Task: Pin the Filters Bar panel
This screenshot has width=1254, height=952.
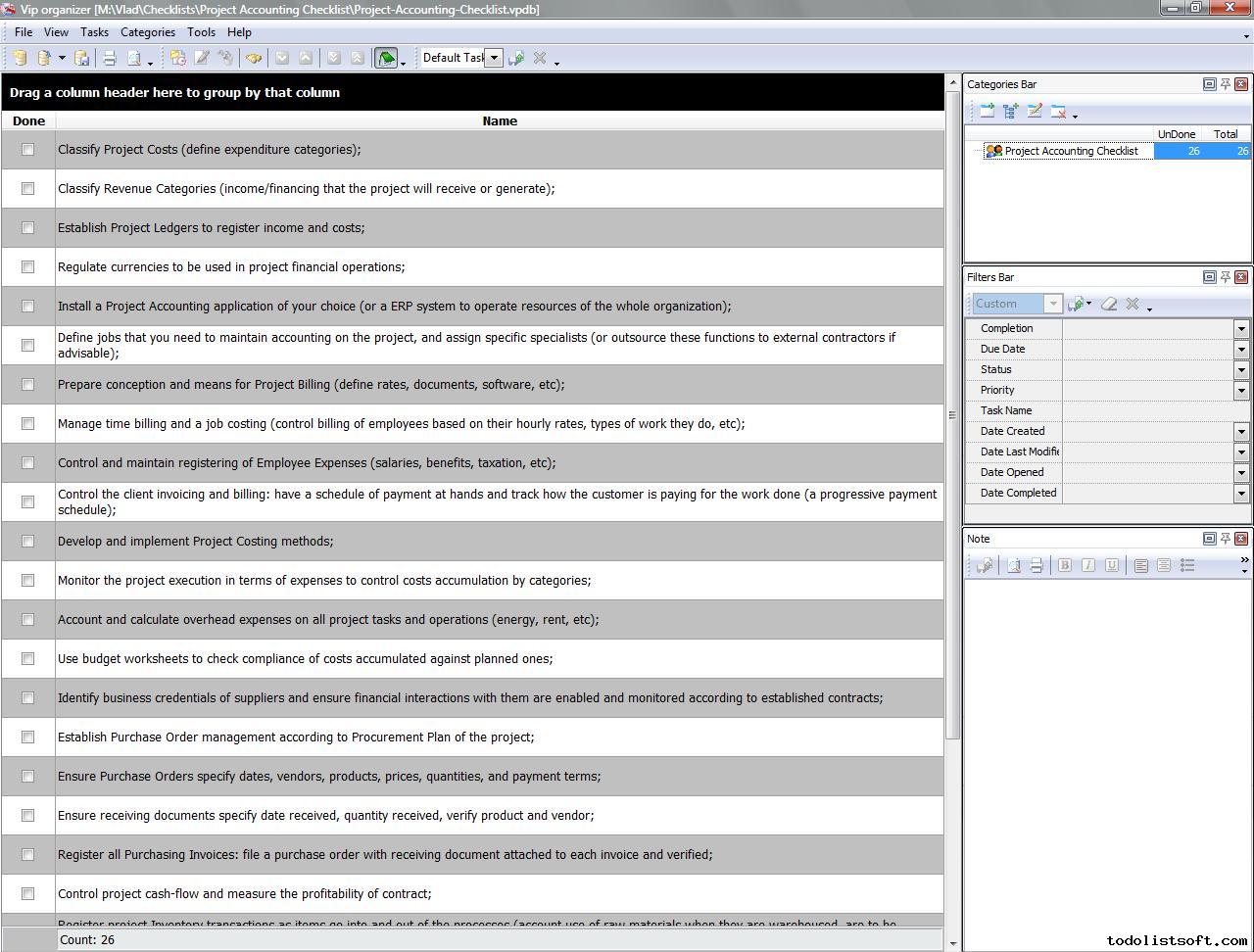Action: [1225, 277]
